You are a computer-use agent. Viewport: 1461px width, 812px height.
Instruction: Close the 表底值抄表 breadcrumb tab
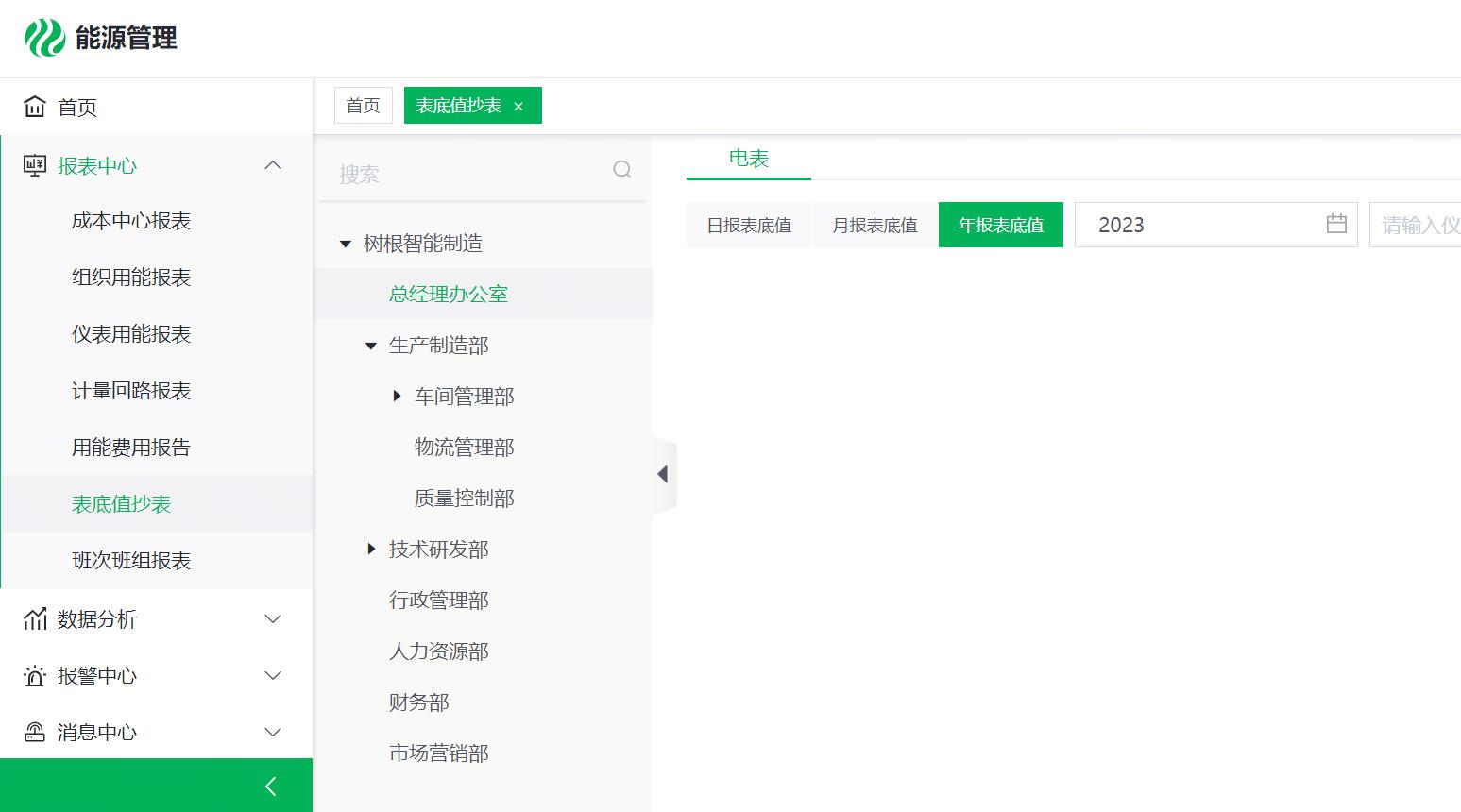point(518,106)
